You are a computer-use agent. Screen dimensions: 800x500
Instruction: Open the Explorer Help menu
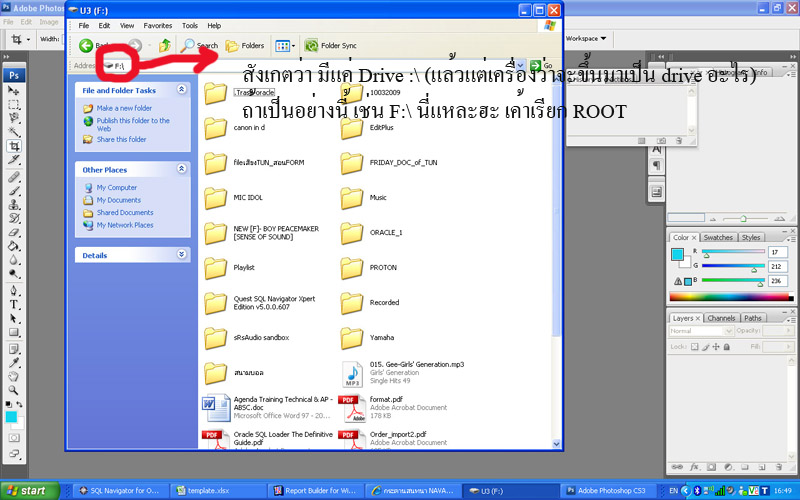pos(214,26)
